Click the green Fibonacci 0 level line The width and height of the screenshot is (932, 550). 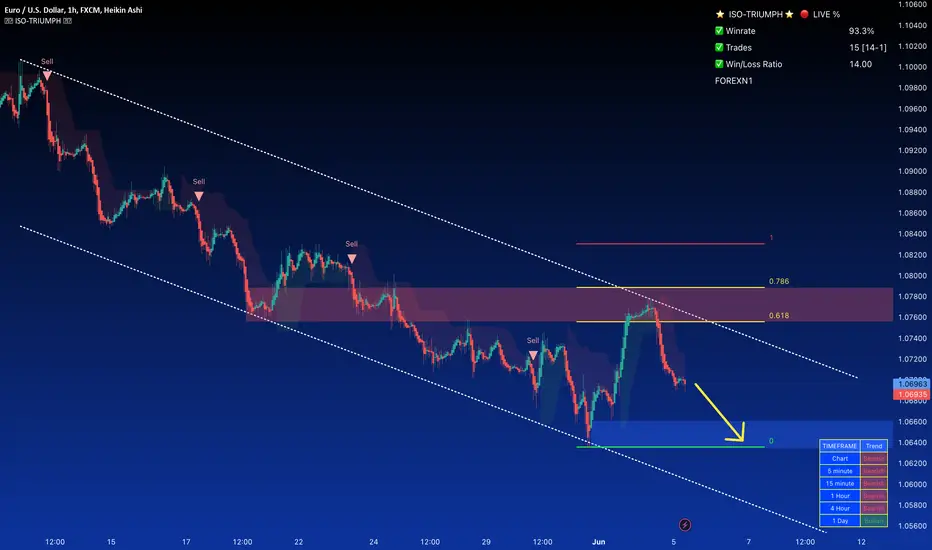670,447
